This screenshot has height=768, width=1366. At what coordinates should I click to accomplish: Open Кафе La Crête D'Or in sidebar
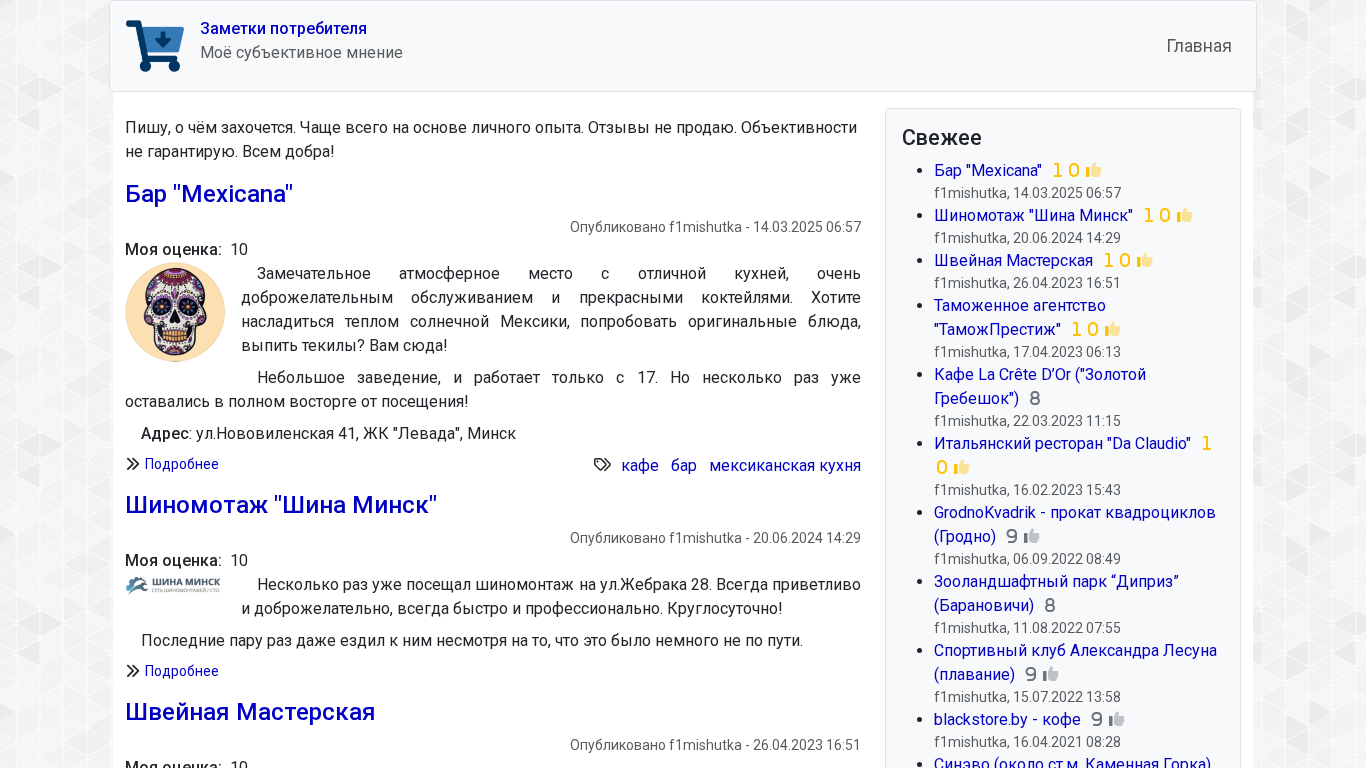(x=1039, y=375)
